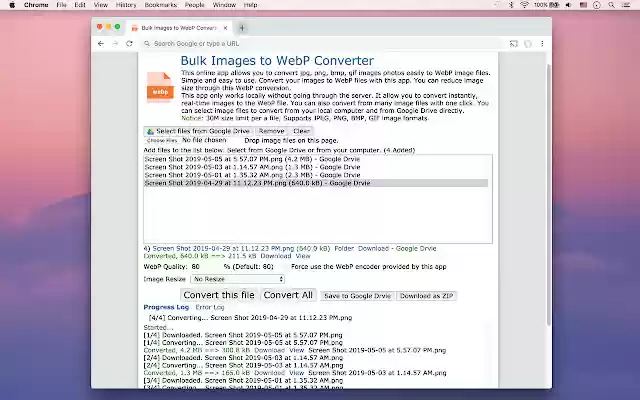Click the shield extension icon
Image resolution: width=640 pixels, height=400 pixels.
[x=528, y=44]
